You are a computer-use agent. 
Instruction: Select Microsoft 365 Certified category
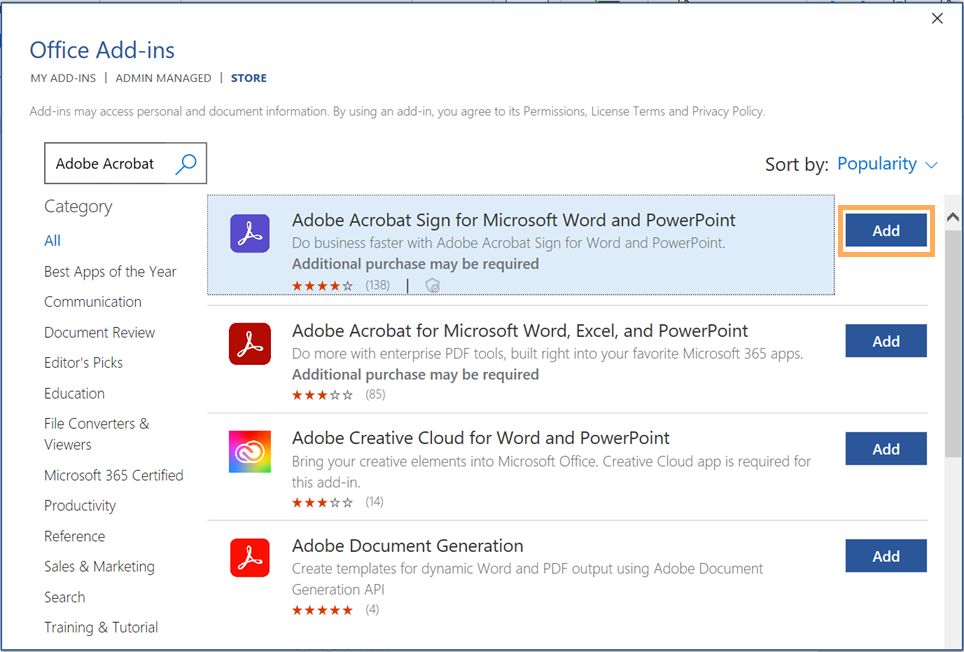coord(114,475)
